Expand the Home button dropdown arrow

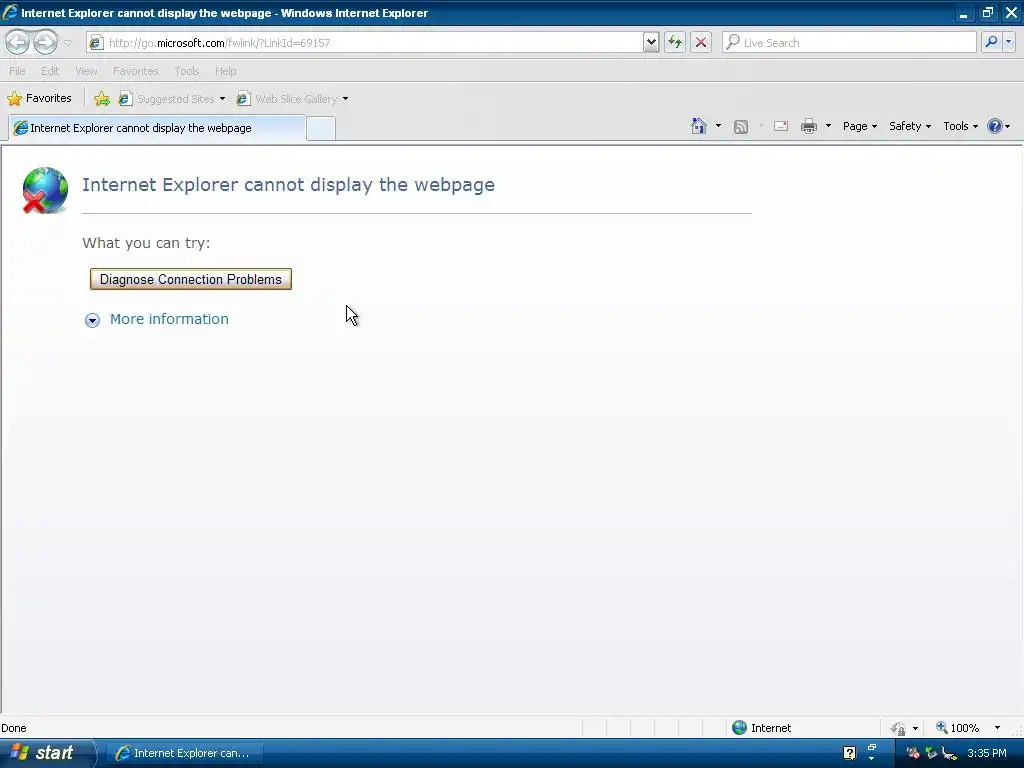click(x=718, y=126)
